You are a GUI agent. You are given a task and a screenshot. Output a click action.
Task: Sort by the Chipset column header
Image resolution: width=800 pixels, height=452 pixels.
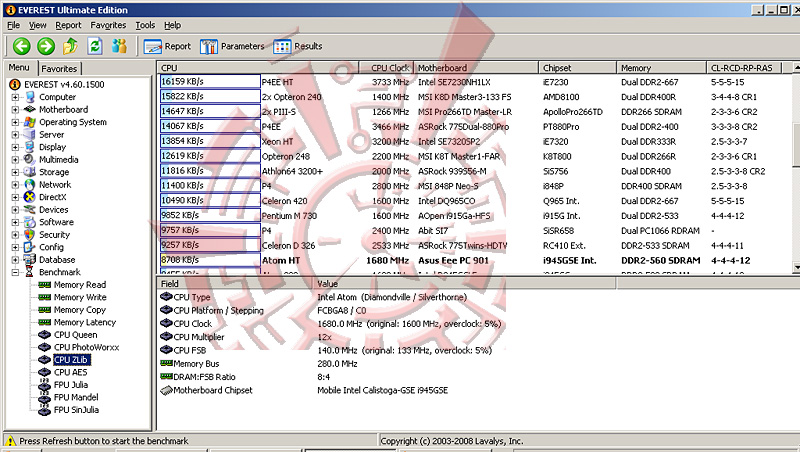pyautogui.click(x=577, y=68)
